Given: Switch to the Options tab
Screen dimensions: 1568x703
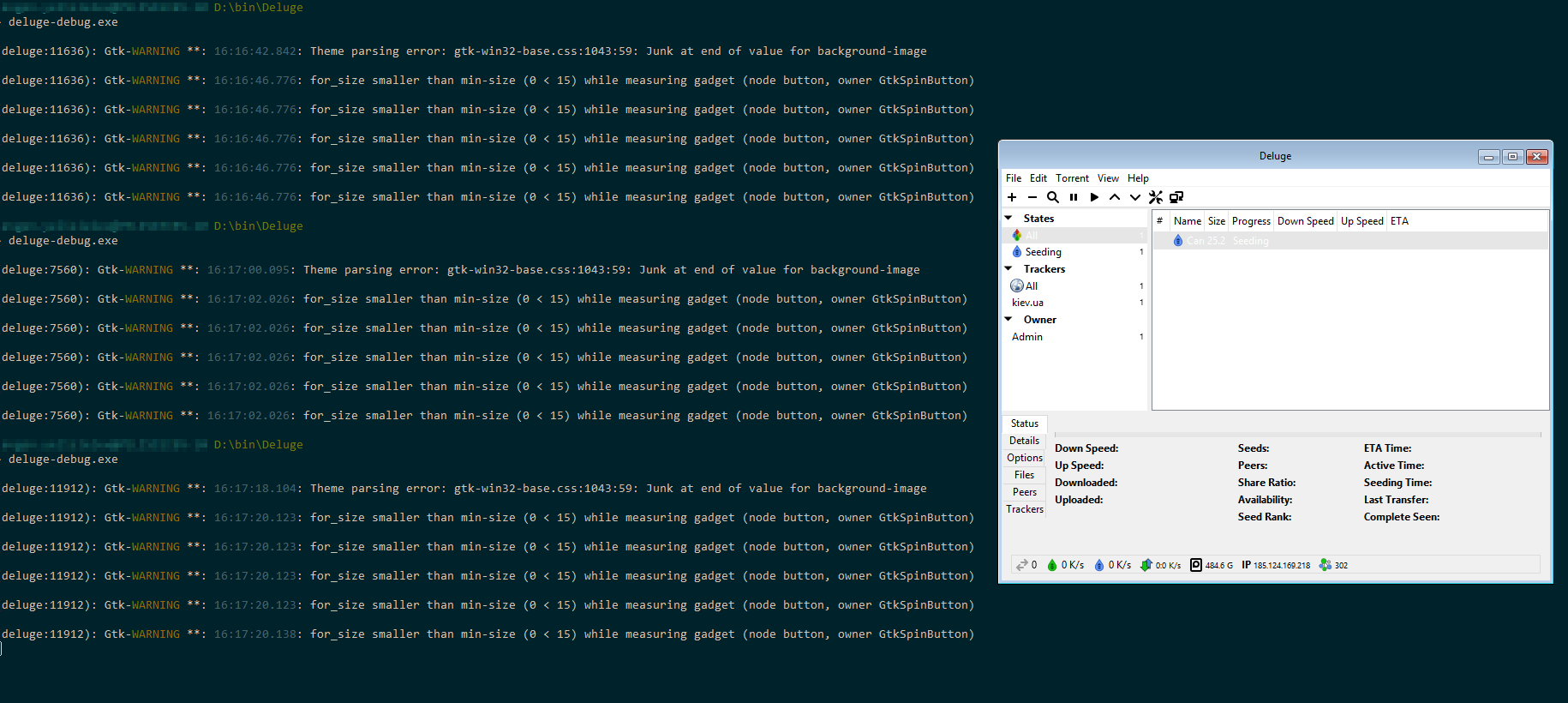Looking at the screenshot, I should pos(1024,458).
